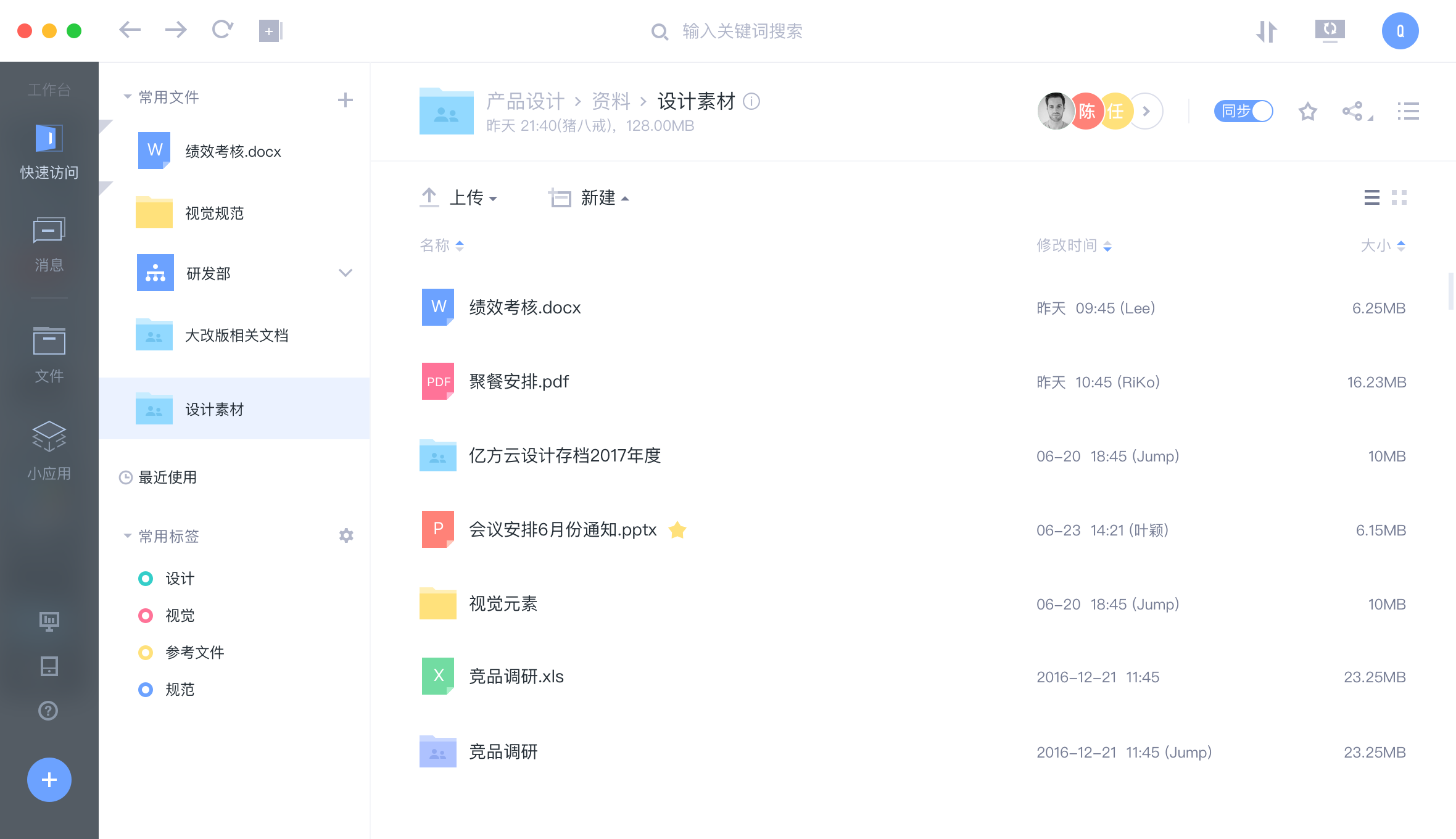This screenshot has width=1456, height=839.
Task: Open 最近使用 in the left panel
Action: coord(167,477)
